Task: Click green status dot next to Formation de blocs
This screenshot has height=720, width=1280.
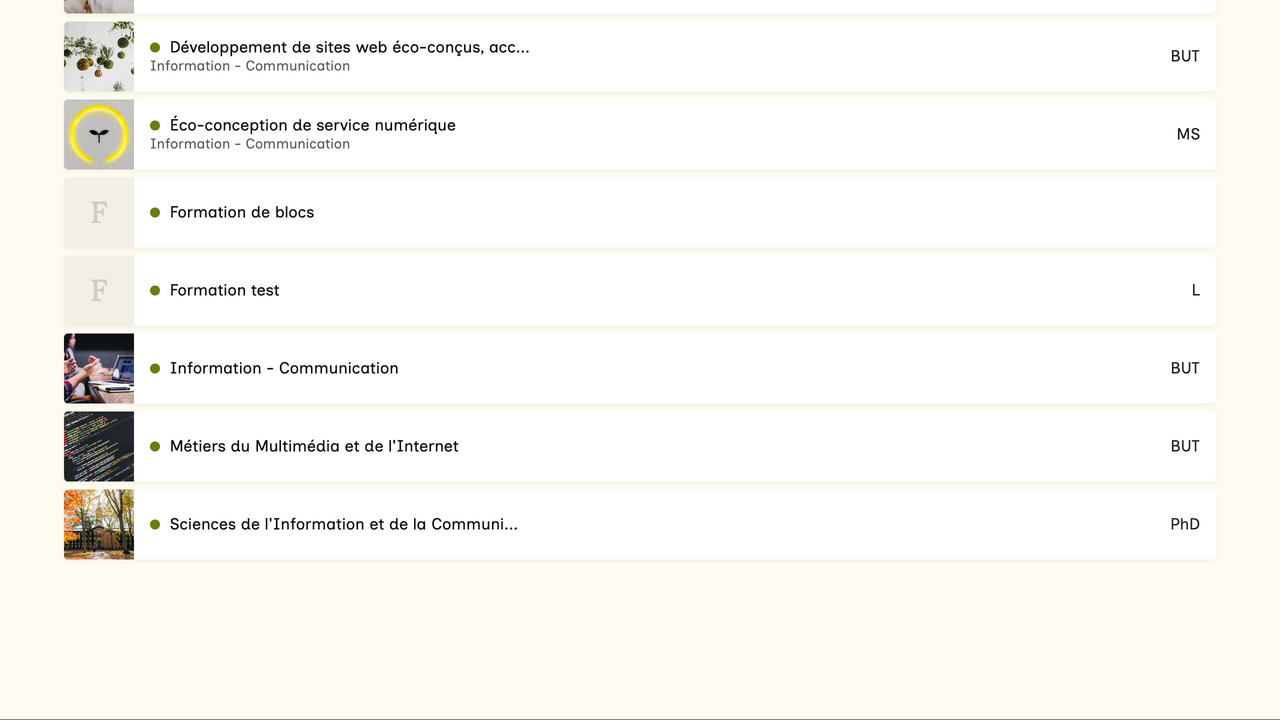Action: [x=155, y=212]
